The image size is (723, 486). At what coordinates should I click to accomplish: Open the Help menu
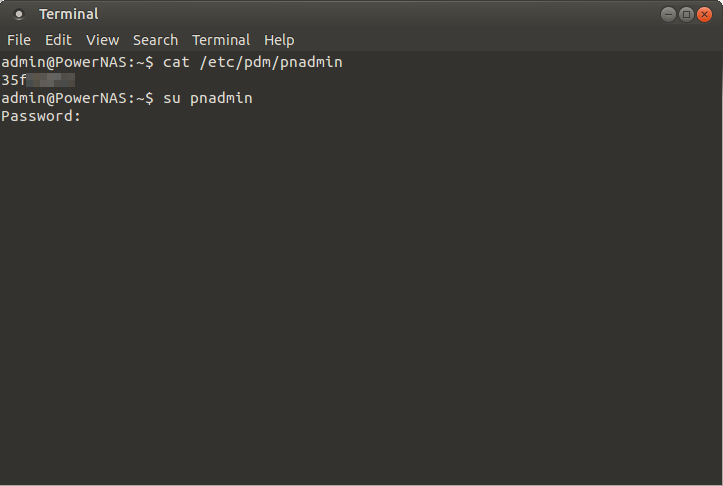[279, 40]
